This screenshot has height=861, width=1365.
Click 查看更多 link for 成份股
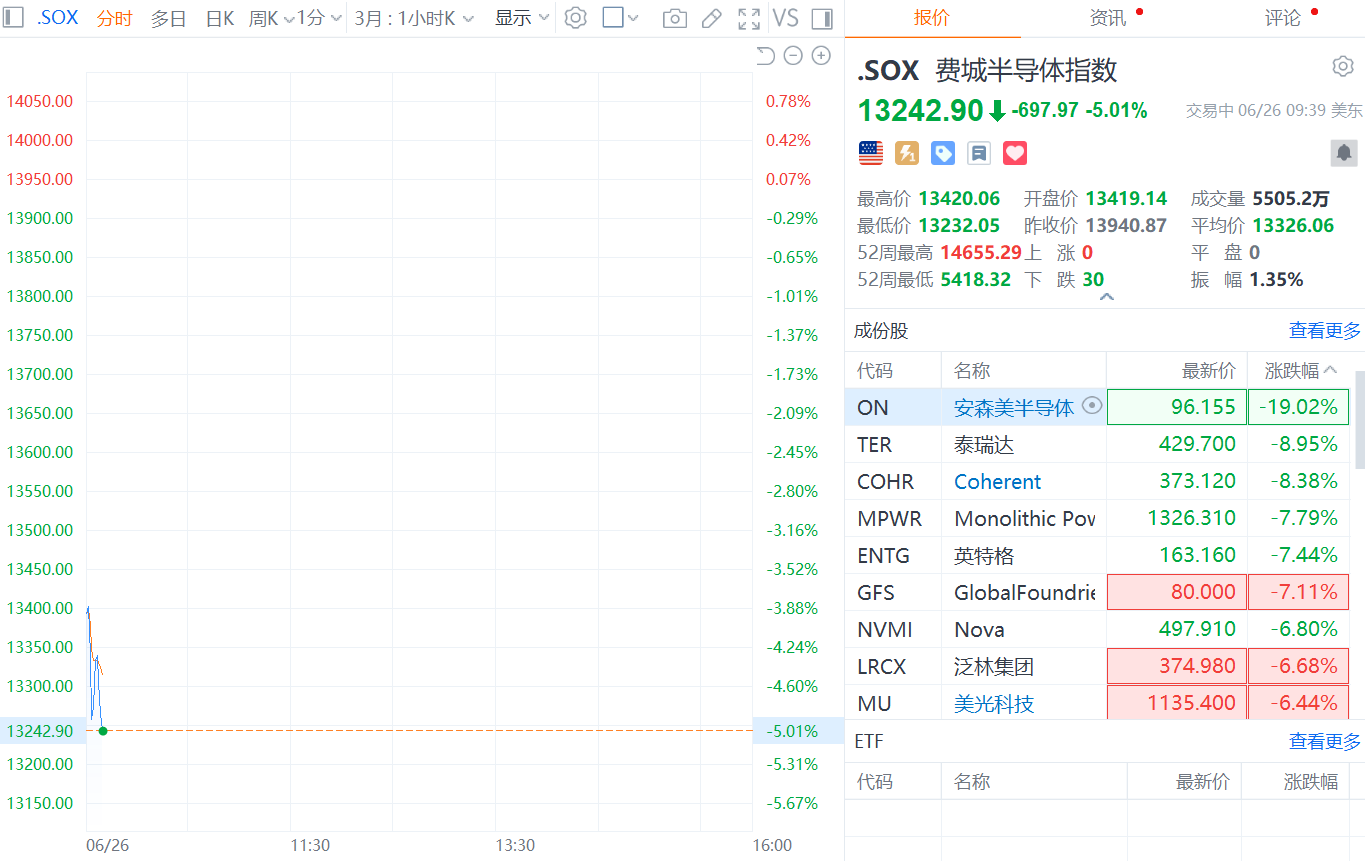[x=1325, y=330]
